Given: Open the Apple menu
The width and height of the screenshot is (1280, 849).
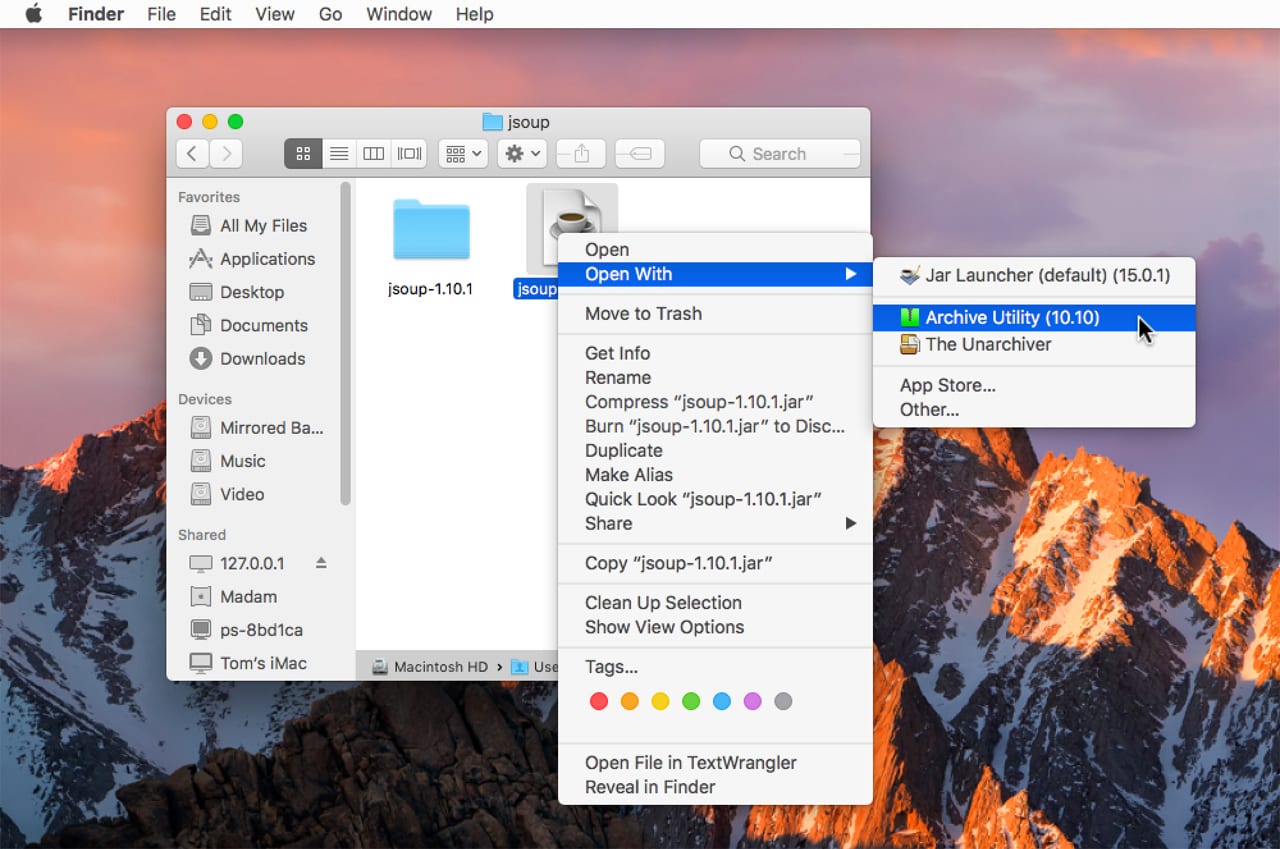Looking at the screenshot, I should 33,14.
